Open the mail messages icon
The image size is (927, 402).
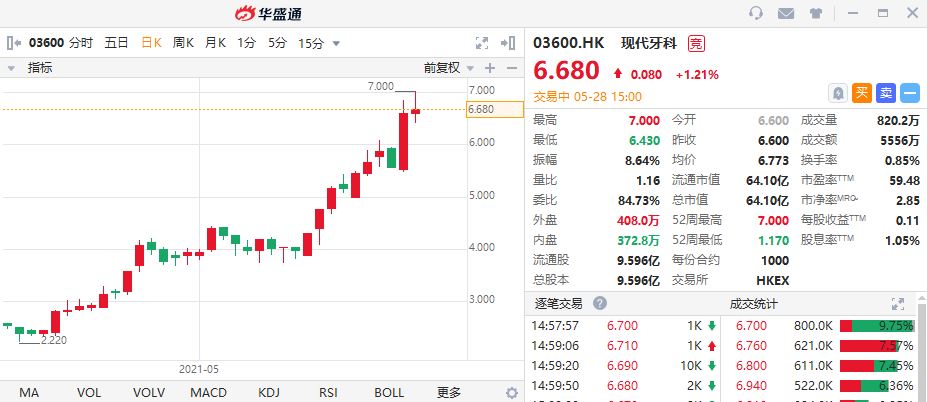point(786,13)
